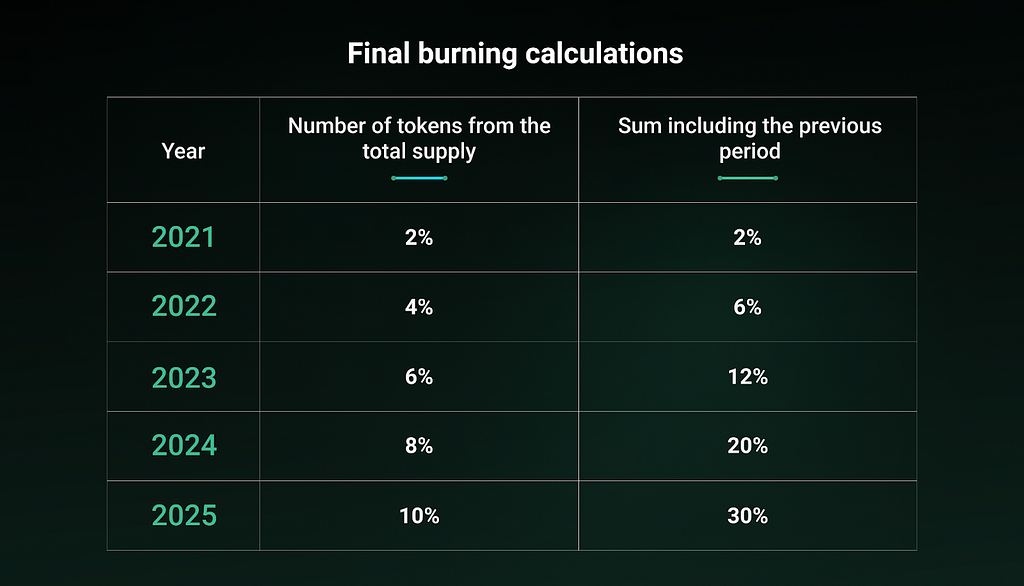
Task: Select the 2023 year cell
Action: (184, 378)
